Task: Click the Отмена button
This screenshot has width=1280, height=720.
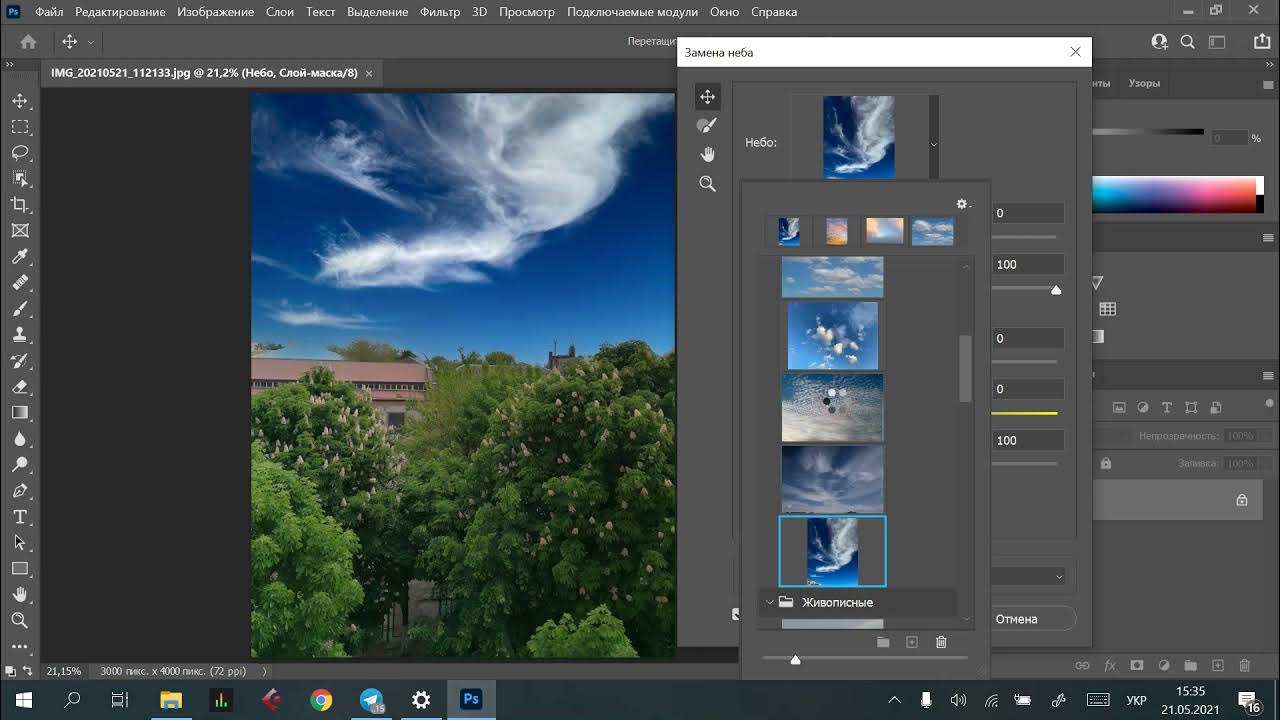Action: (1016, 619)
